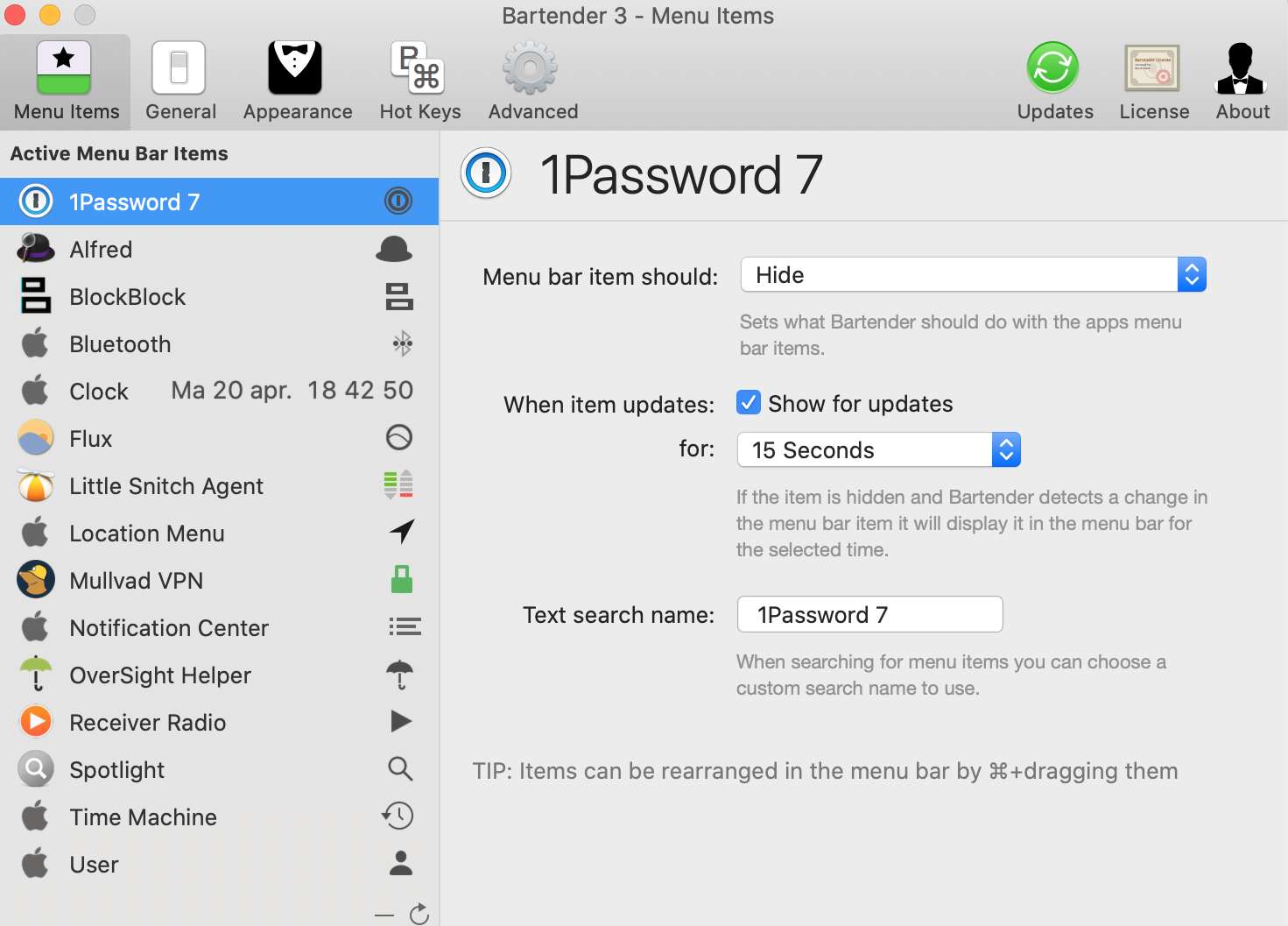The image size is (1288, 926).
Task: Select the User row label
Action: 94,864
